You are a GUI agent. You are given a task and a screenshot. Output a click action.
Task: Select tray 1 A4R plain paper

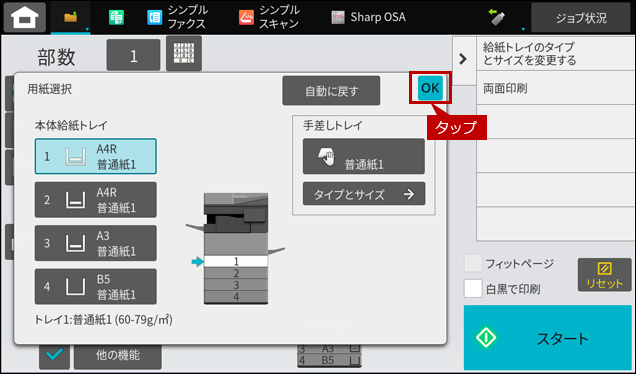pyautogui.click(x=96, y=156)
